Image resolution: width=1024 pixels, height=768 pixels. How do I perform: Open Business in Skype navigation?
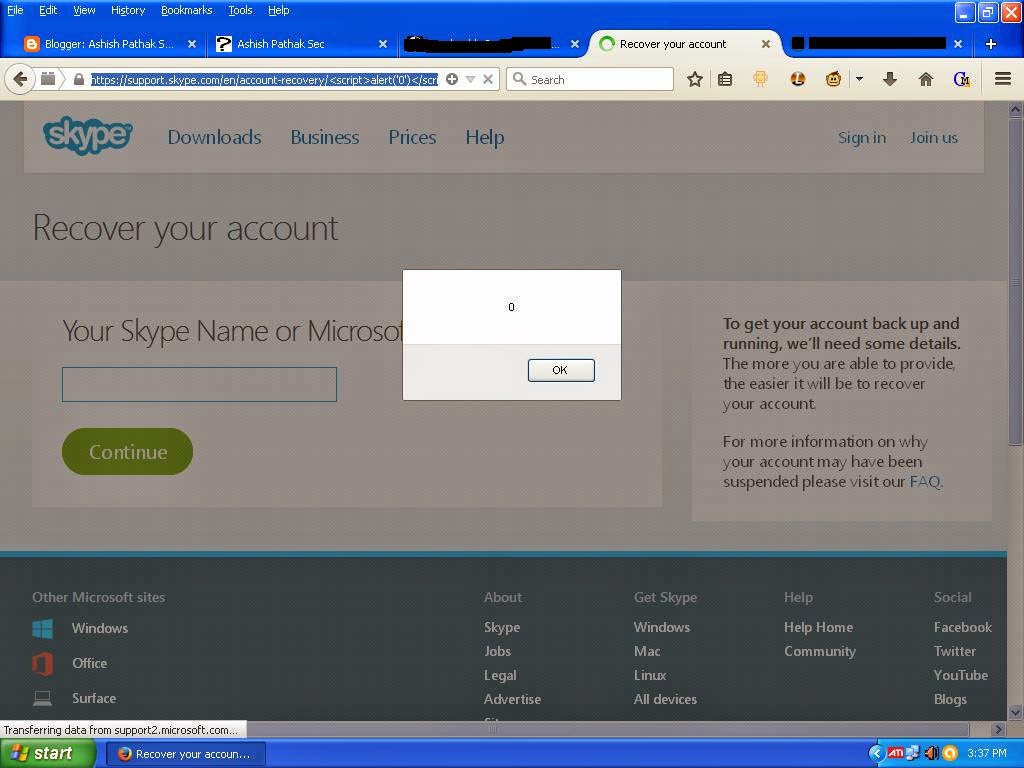click(325, 137)
